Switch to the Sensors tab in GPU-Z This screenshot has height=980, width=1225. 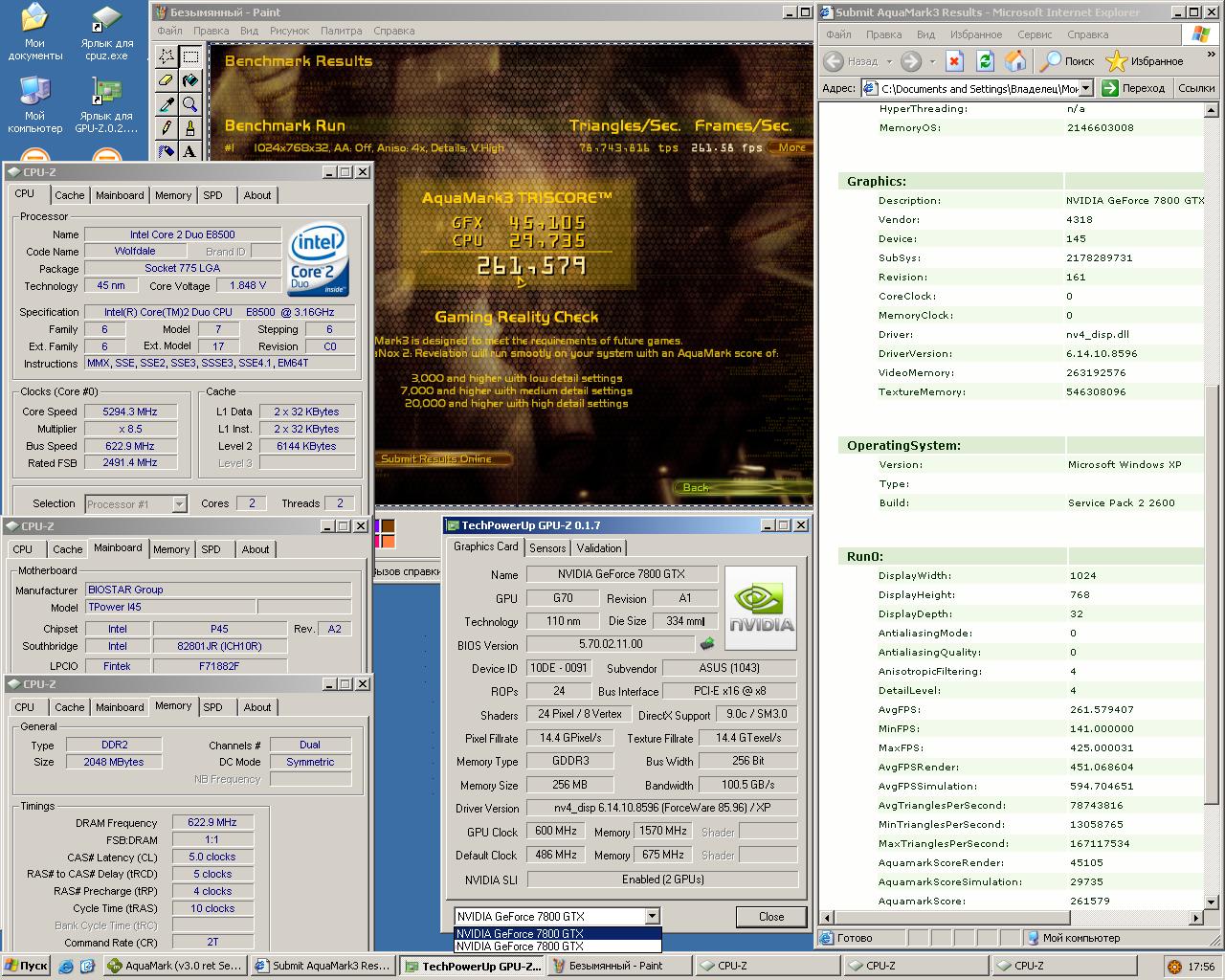547,548
